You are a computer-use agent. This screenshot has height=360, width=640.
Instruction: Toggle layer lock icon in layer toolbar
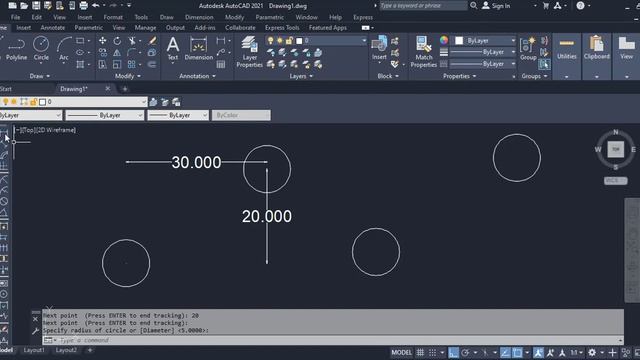(33, 102)
